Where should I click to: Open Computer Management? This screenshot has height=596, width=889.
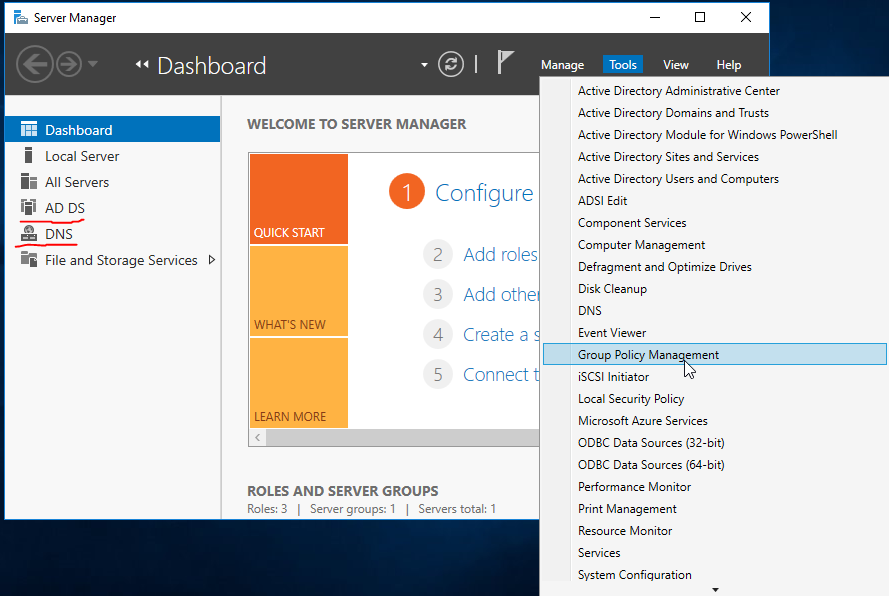tap(714, 245)
